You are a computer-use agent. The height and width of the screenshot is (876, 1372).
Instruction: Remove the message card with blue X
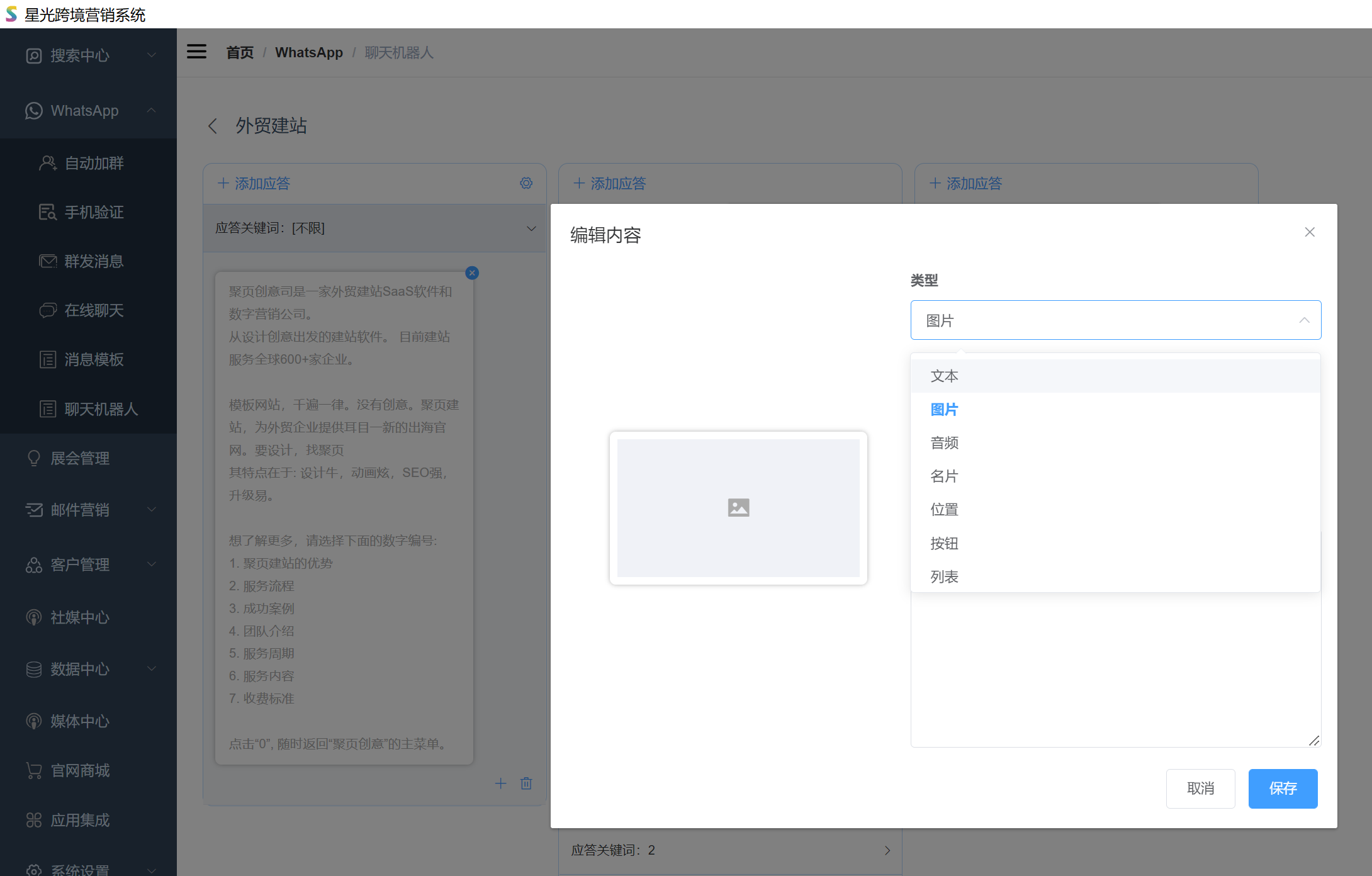click(x=472, y=272)
